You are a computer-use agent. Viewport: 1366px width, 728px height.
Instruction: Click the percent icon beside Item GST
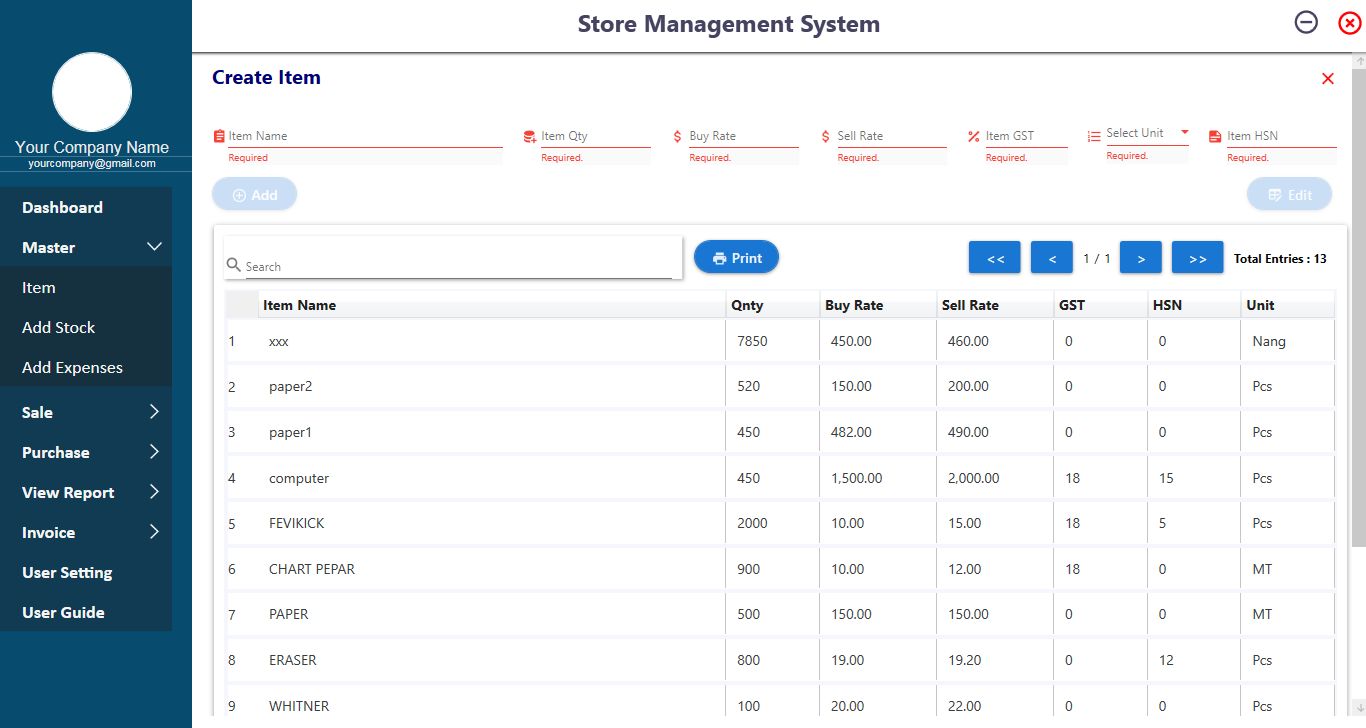(x=973, y=136)
